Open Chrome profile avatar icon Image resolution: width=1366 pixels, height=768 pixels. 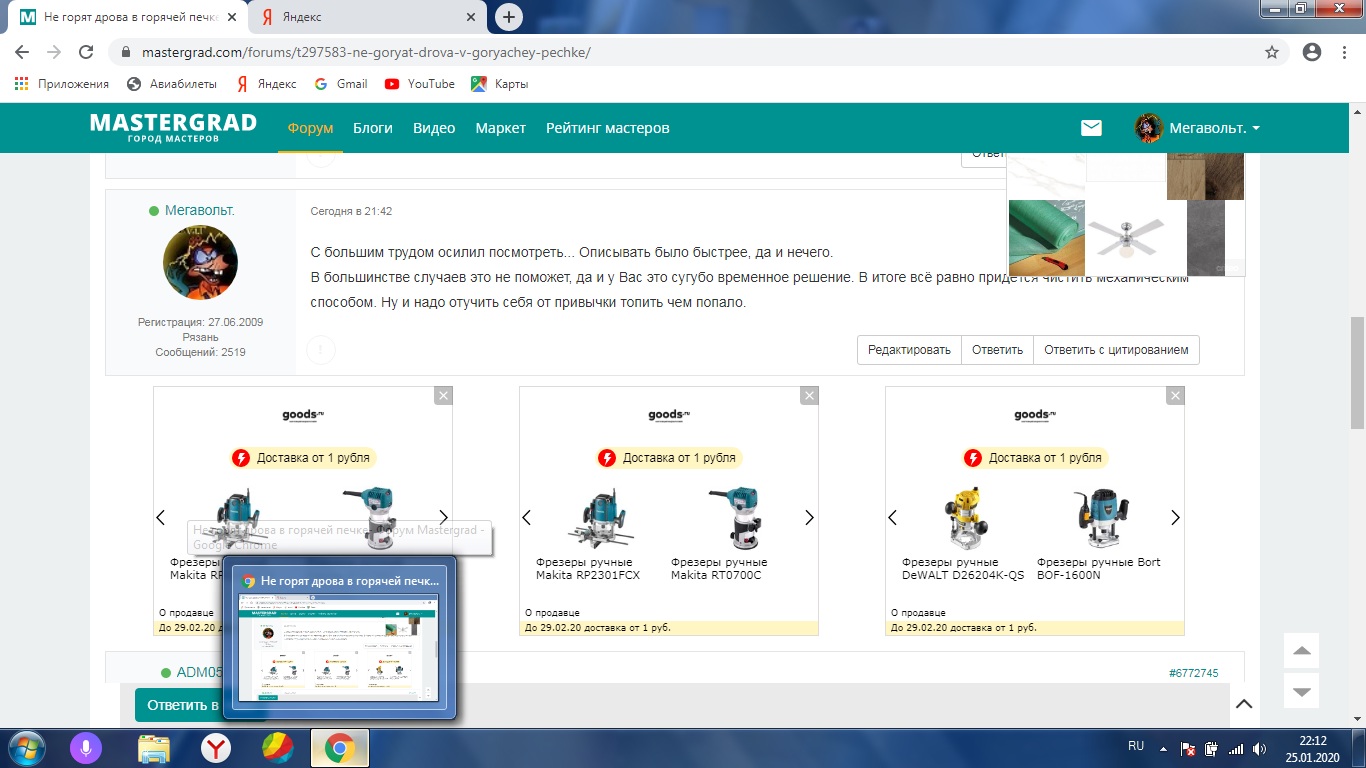[1311, 52]
